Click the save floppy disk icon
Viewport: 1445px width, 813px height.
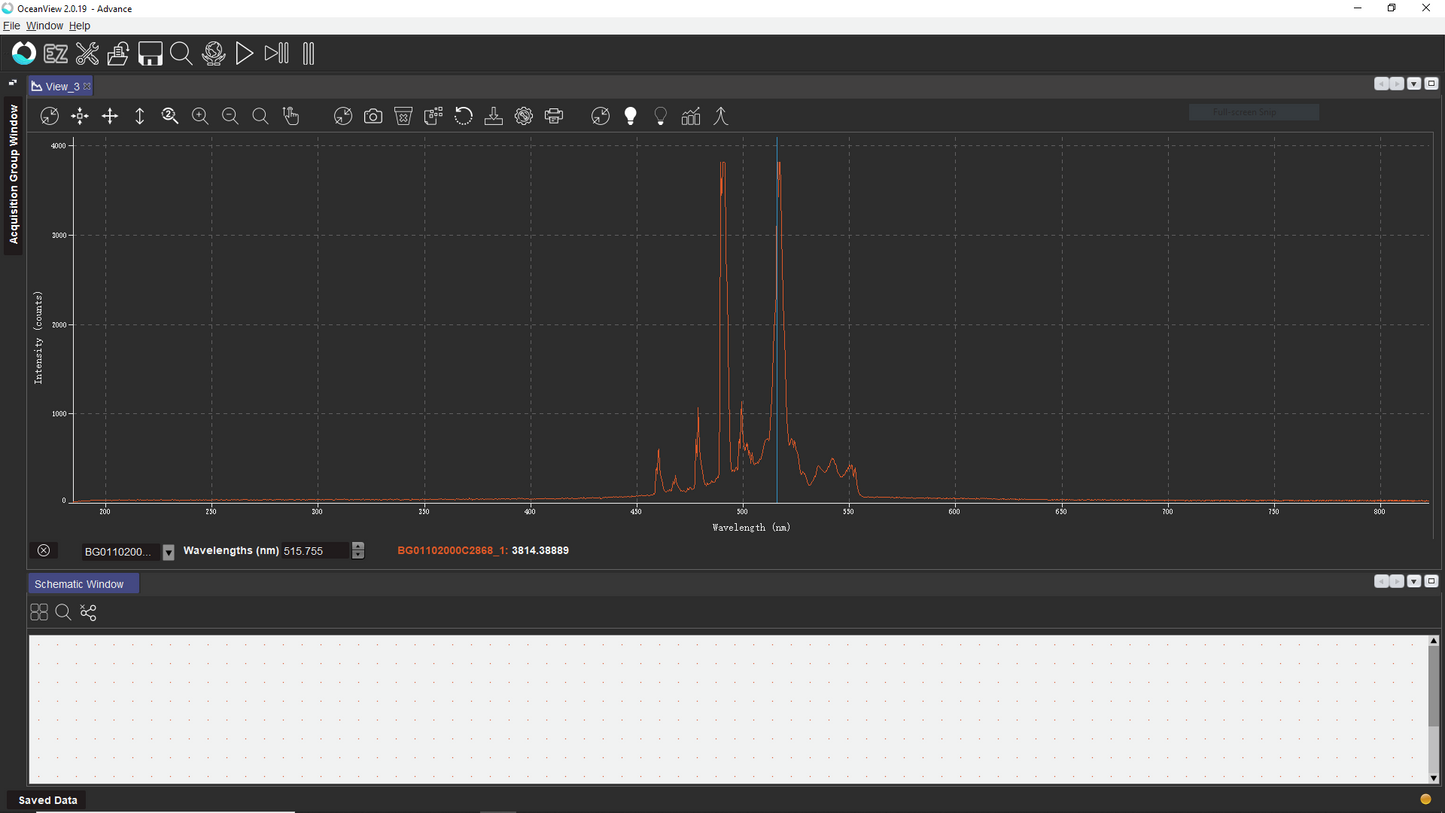[x=150, y=54]
